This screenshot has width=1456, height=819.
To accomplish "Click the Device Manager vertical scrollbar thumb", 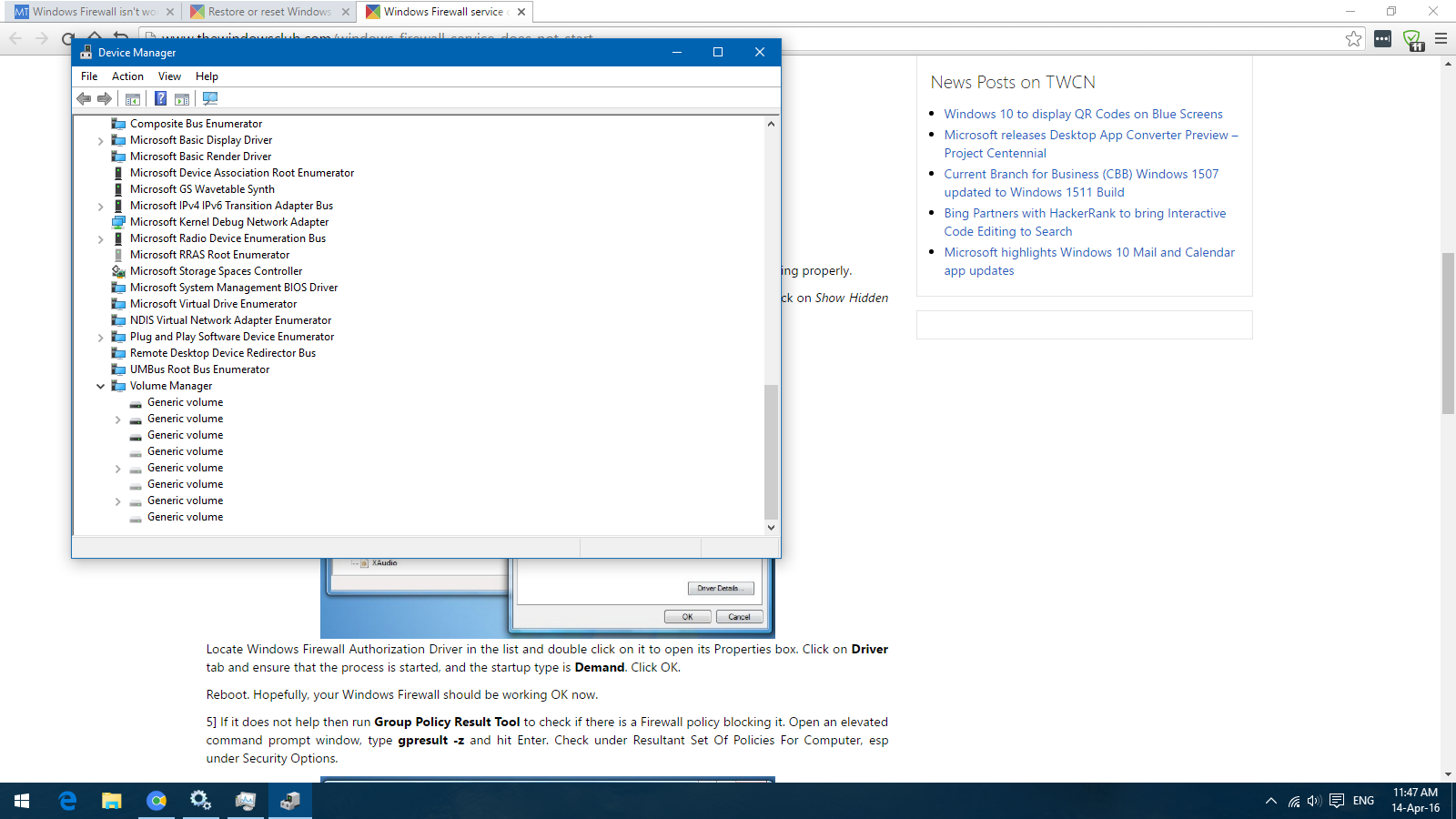I will point(771,451).
